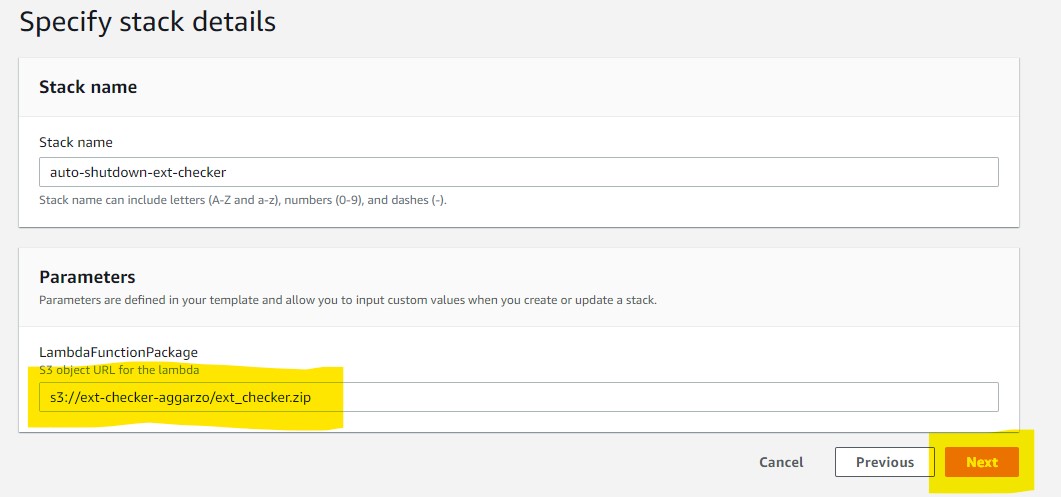Click the Parameters description sentence

[x=348, y=300]
